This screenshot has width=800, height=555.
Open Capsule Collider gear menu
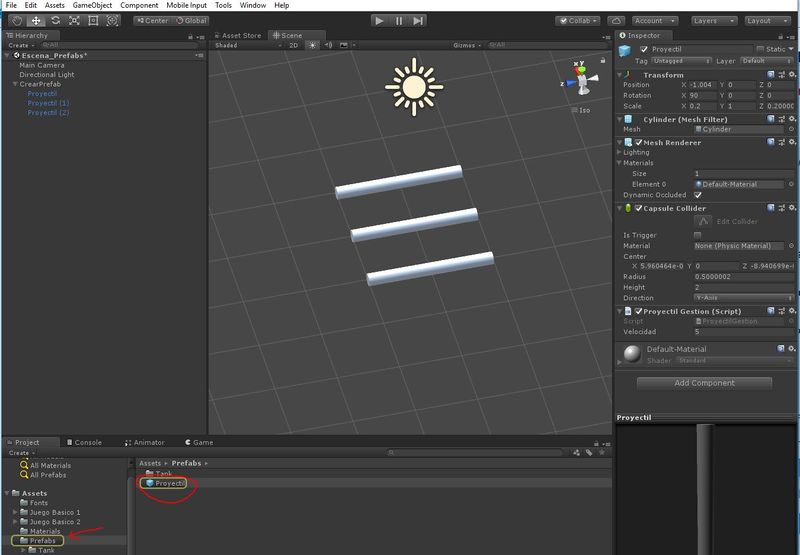click(792, 208)
